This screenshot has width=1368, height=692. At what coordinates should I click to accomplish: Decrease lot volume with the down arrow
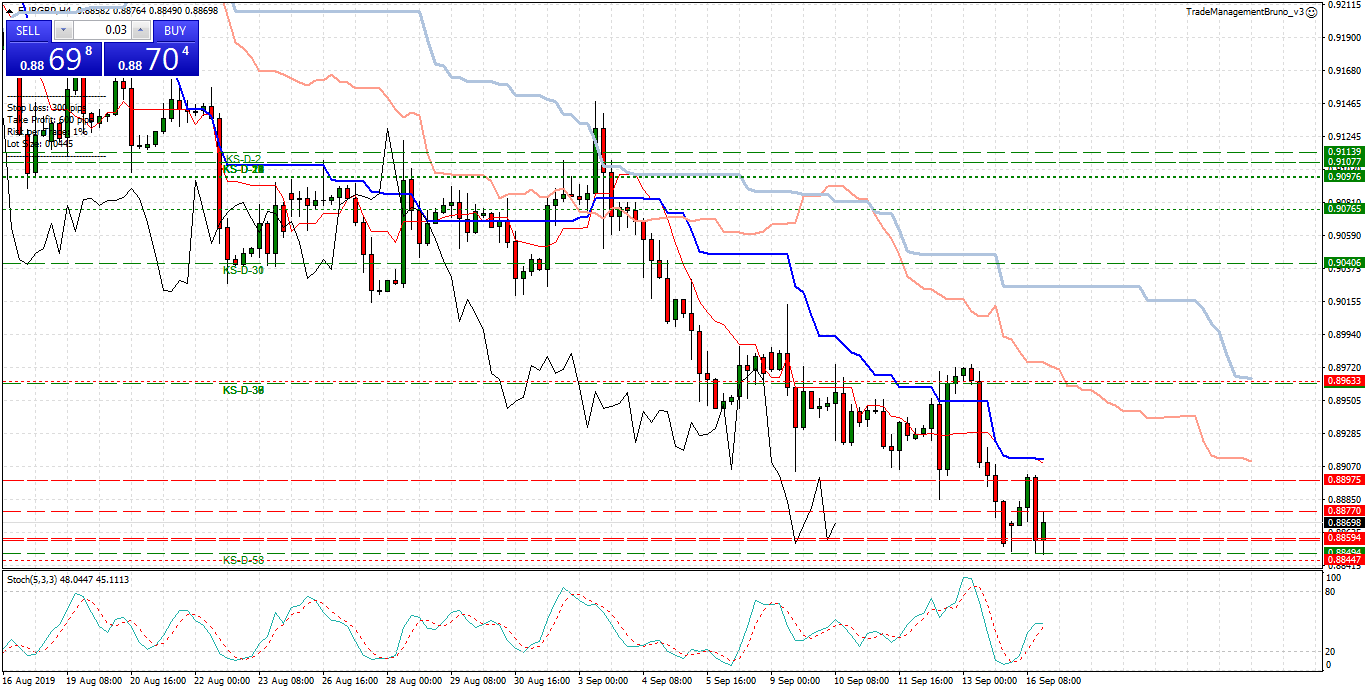click(63, 31)
